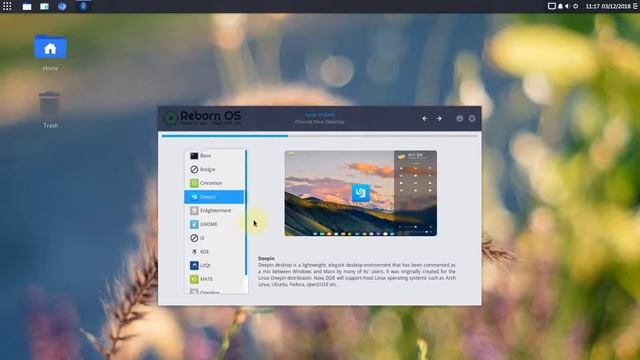Click the Deepin desktop preview image
Screen dimensions: 640x360
click(360, 193)
